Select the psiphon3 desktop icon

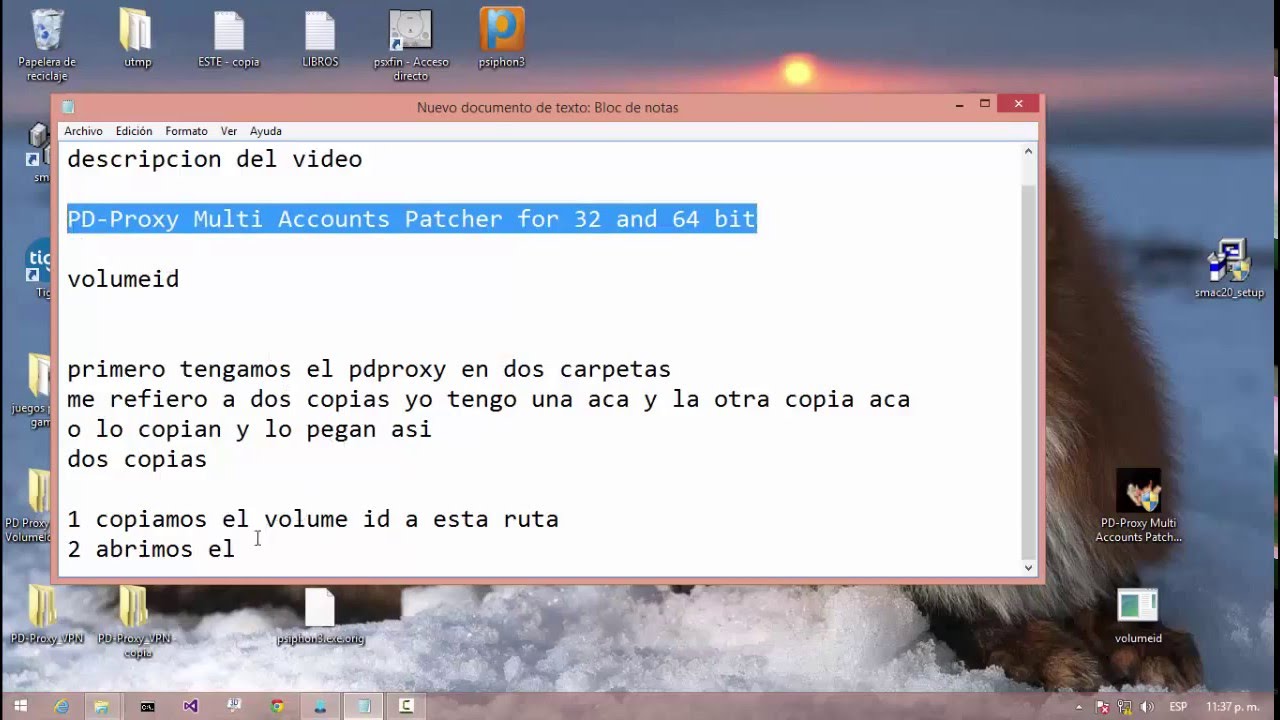502,40
